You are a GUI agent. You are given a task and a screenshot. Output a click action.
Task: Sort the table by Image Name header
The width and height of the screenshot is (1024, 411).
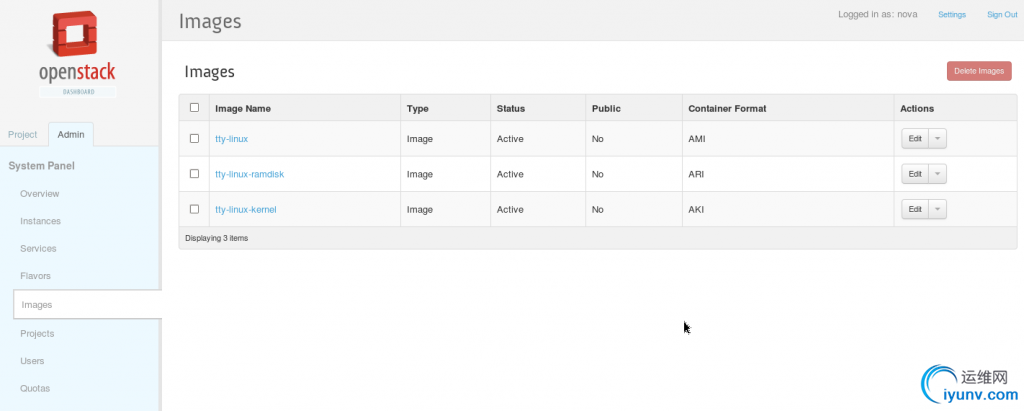(243, 108)
